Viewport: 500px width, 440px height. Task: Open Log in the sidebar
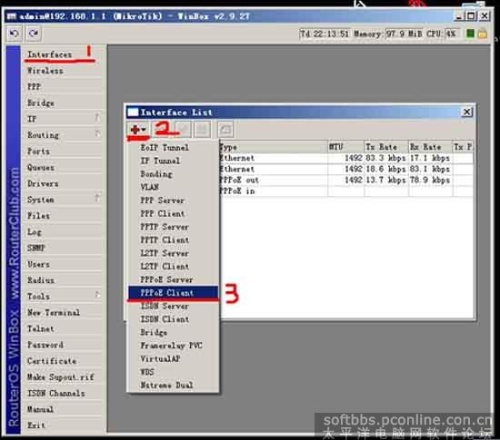coord(34,232)
